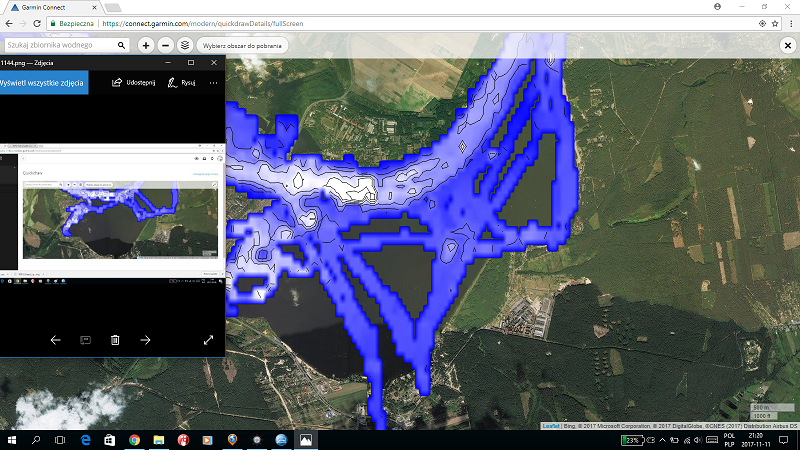The width and height of the screenshot is (800, 450).
Task: Open Task View on the taskbar
Action: pos(60,439)
